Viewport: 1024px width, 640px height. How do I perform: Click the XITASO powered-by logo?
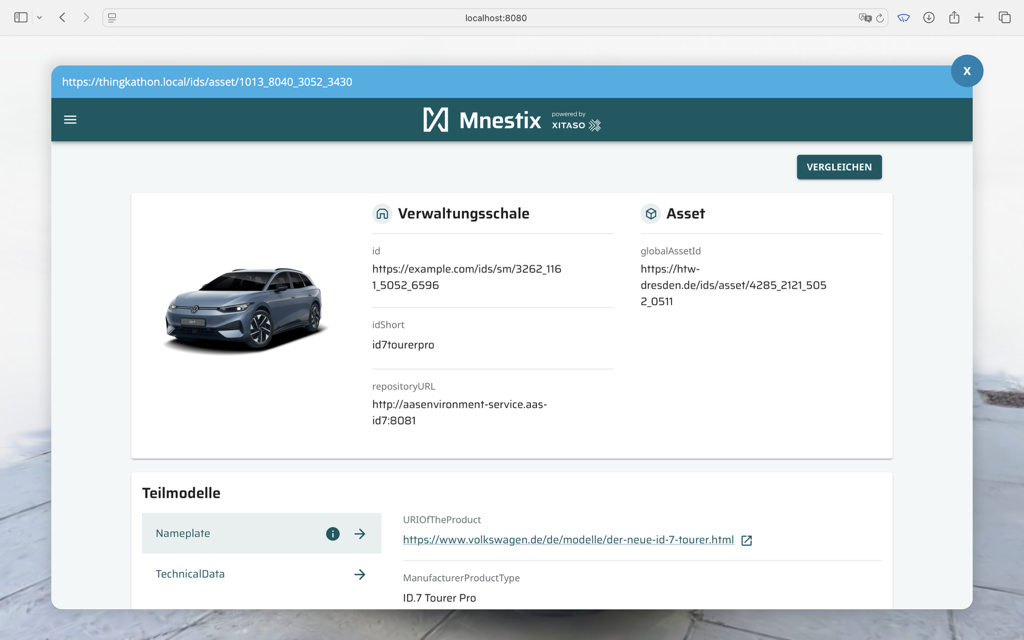[x=576, y=121]
